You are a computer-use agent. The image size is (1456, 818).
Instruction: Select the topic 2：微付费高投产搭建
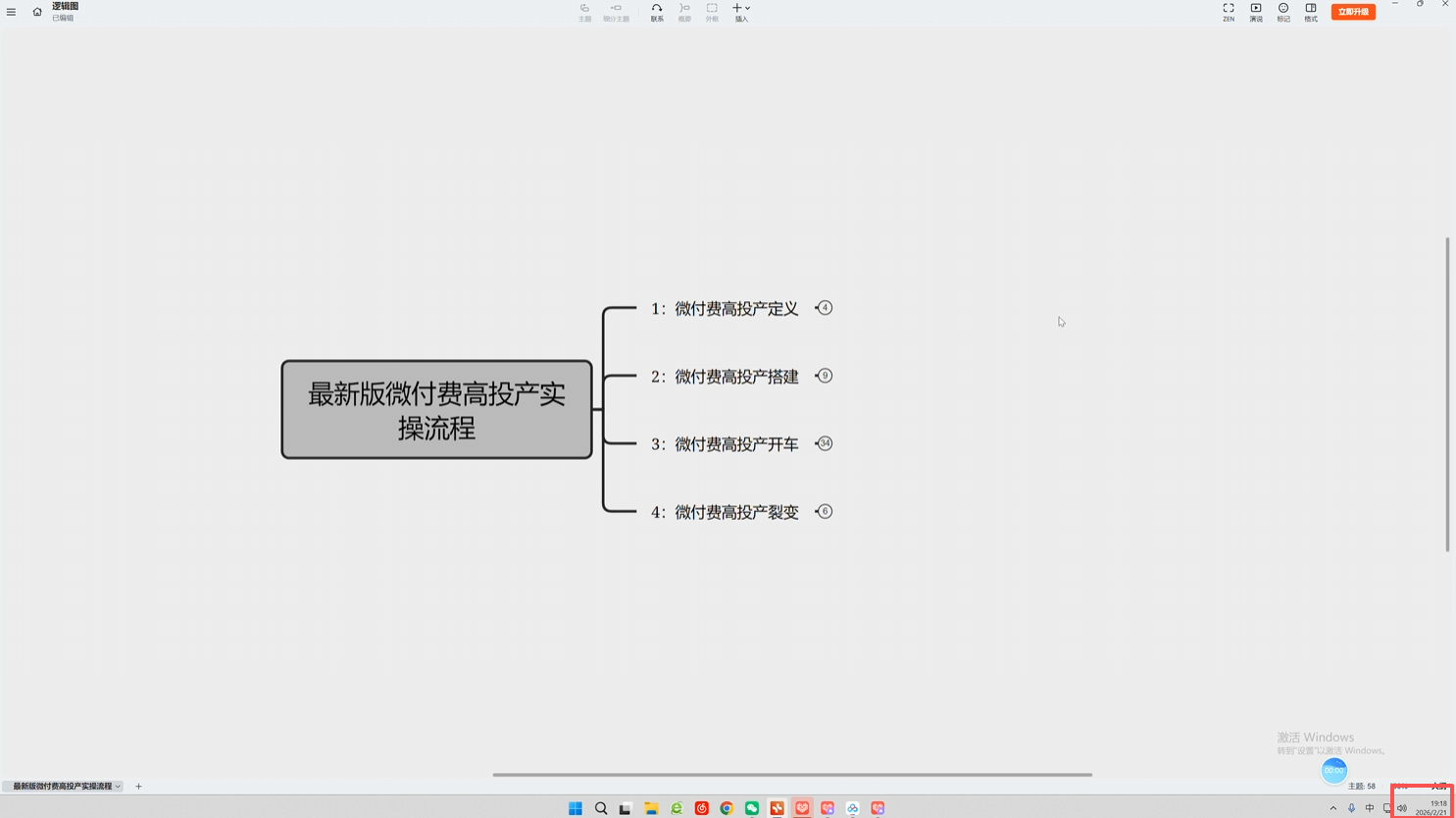(x=725, y=377)
